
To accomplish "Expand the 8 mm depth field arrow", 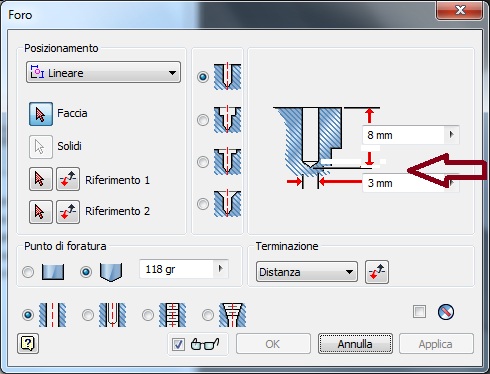I will 452,135.
